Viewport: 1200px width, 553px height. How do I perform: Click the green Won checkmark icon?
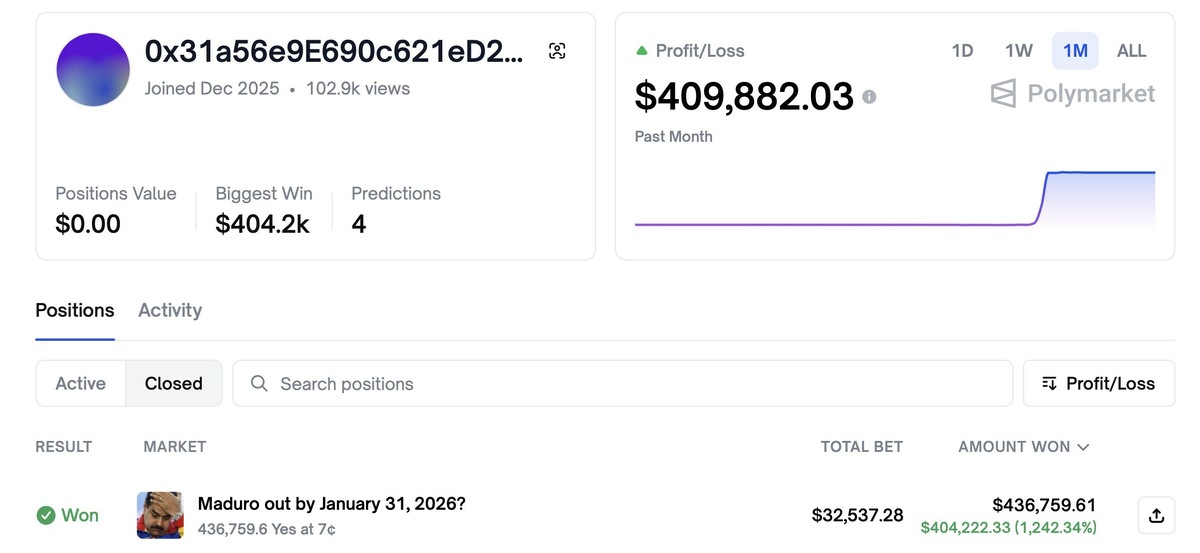46,515
